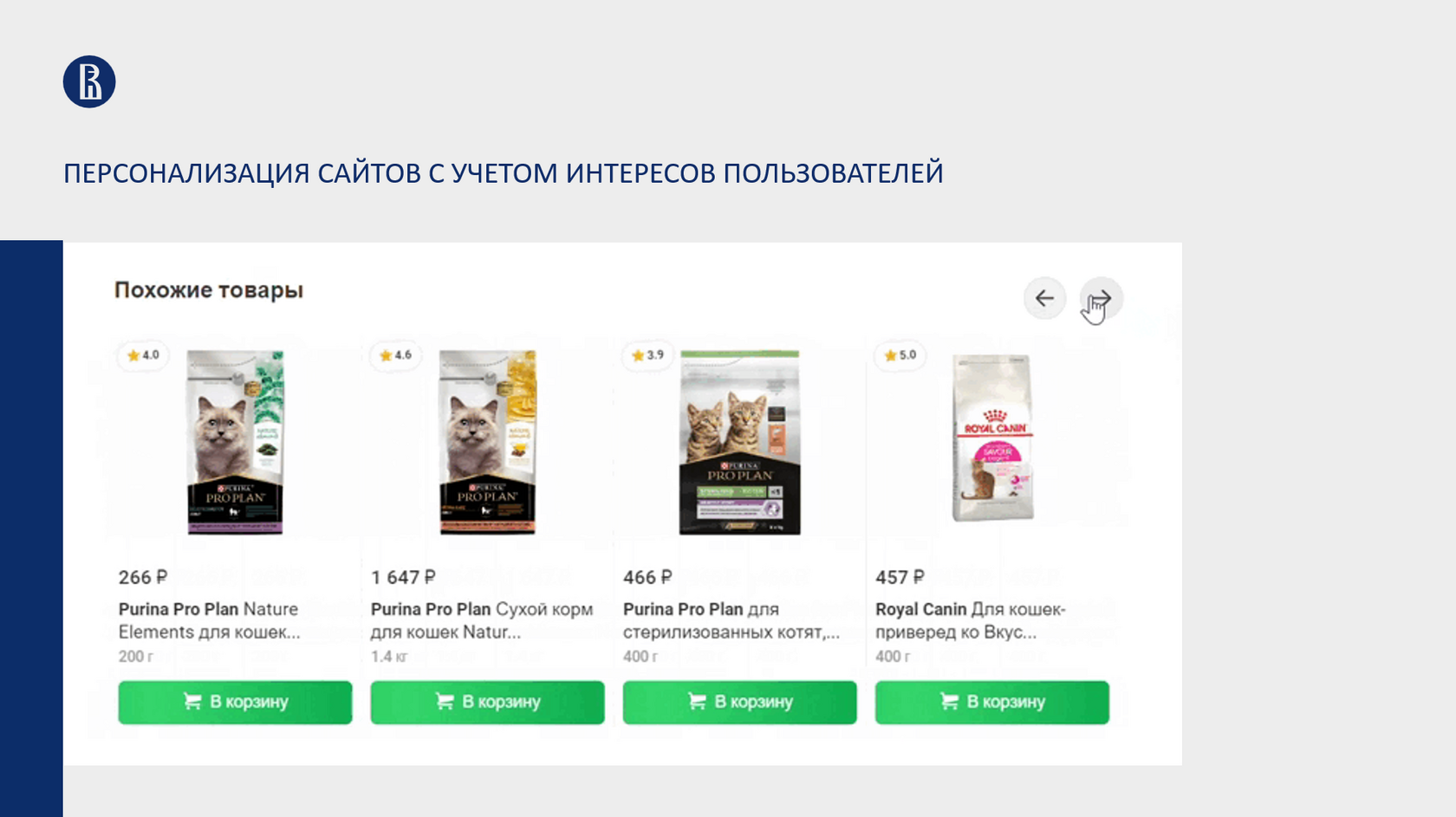Open the Purina Pro Plan Сухой корм title

[482, 620]
